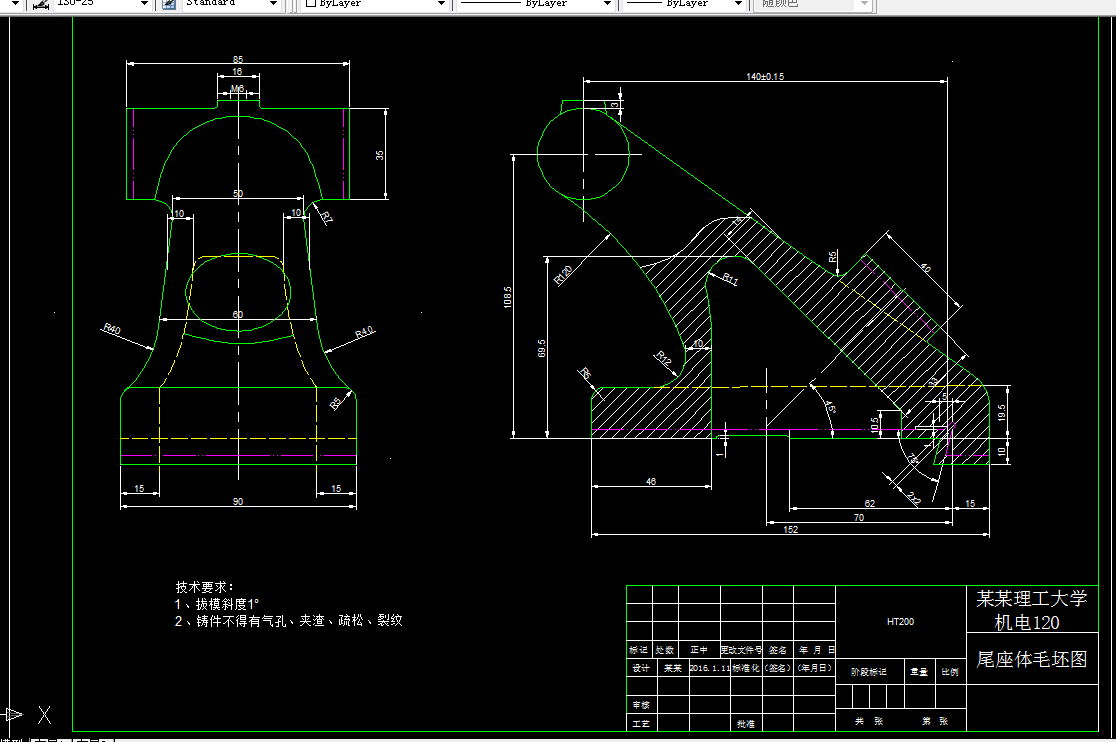
Task: Click the 审核 cell in title block
Action: (x=641, y=705)
